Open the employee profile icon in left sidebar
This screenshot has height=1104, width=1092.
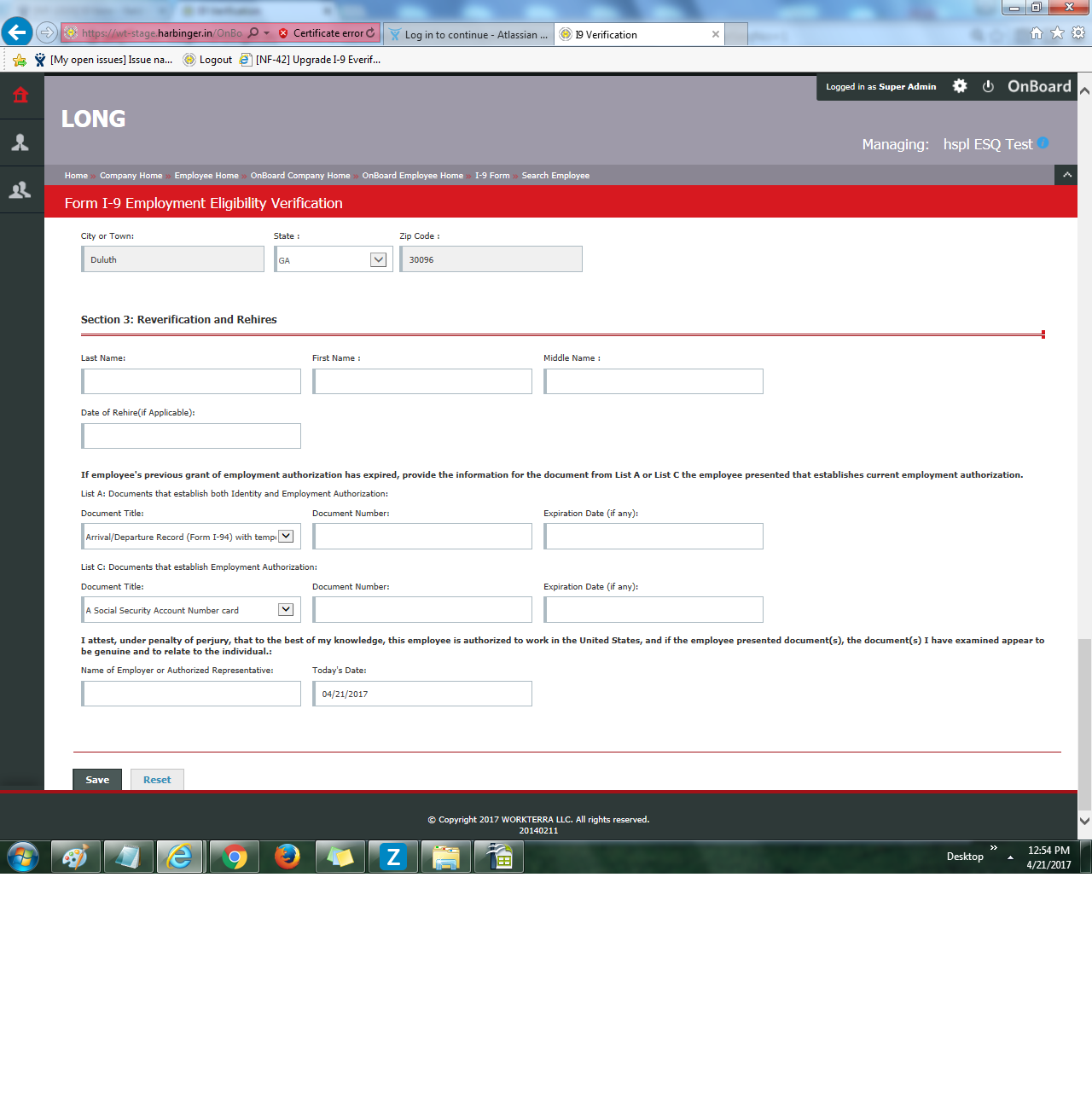click(21, 142)
